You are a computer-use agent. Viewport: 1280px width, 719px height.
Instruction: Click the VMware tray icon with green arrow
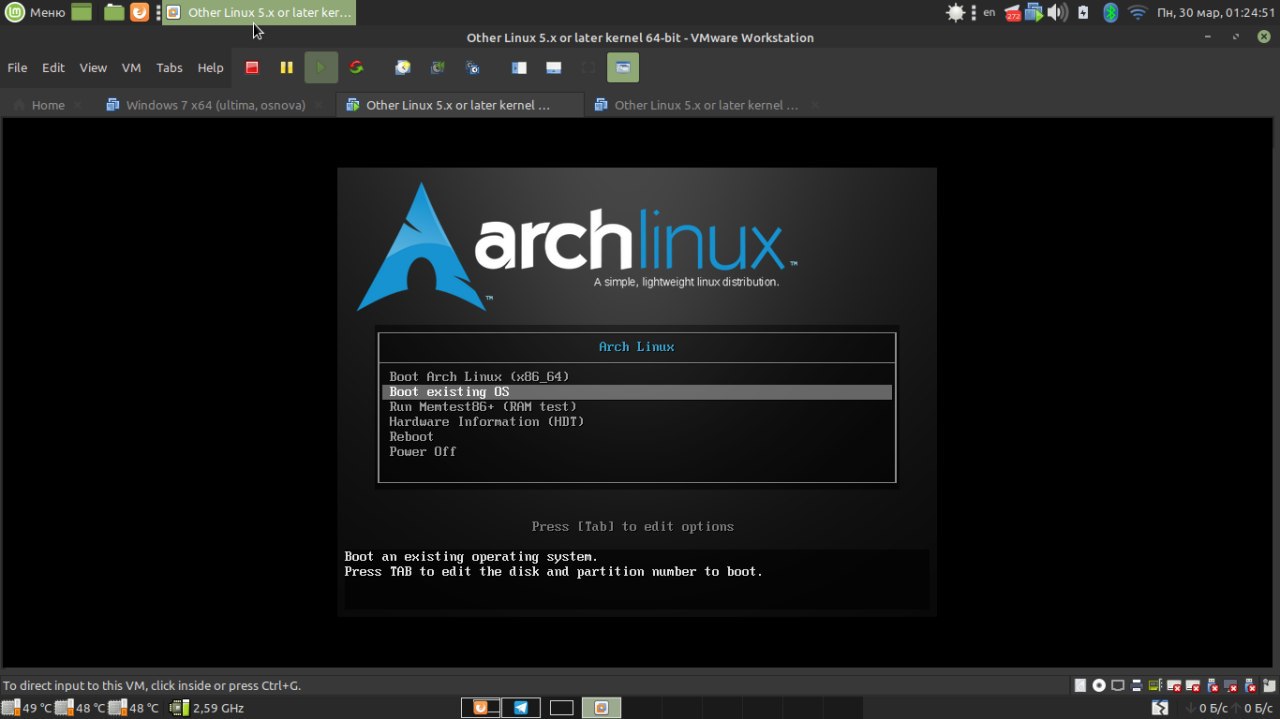click(x=1035, y=12)
